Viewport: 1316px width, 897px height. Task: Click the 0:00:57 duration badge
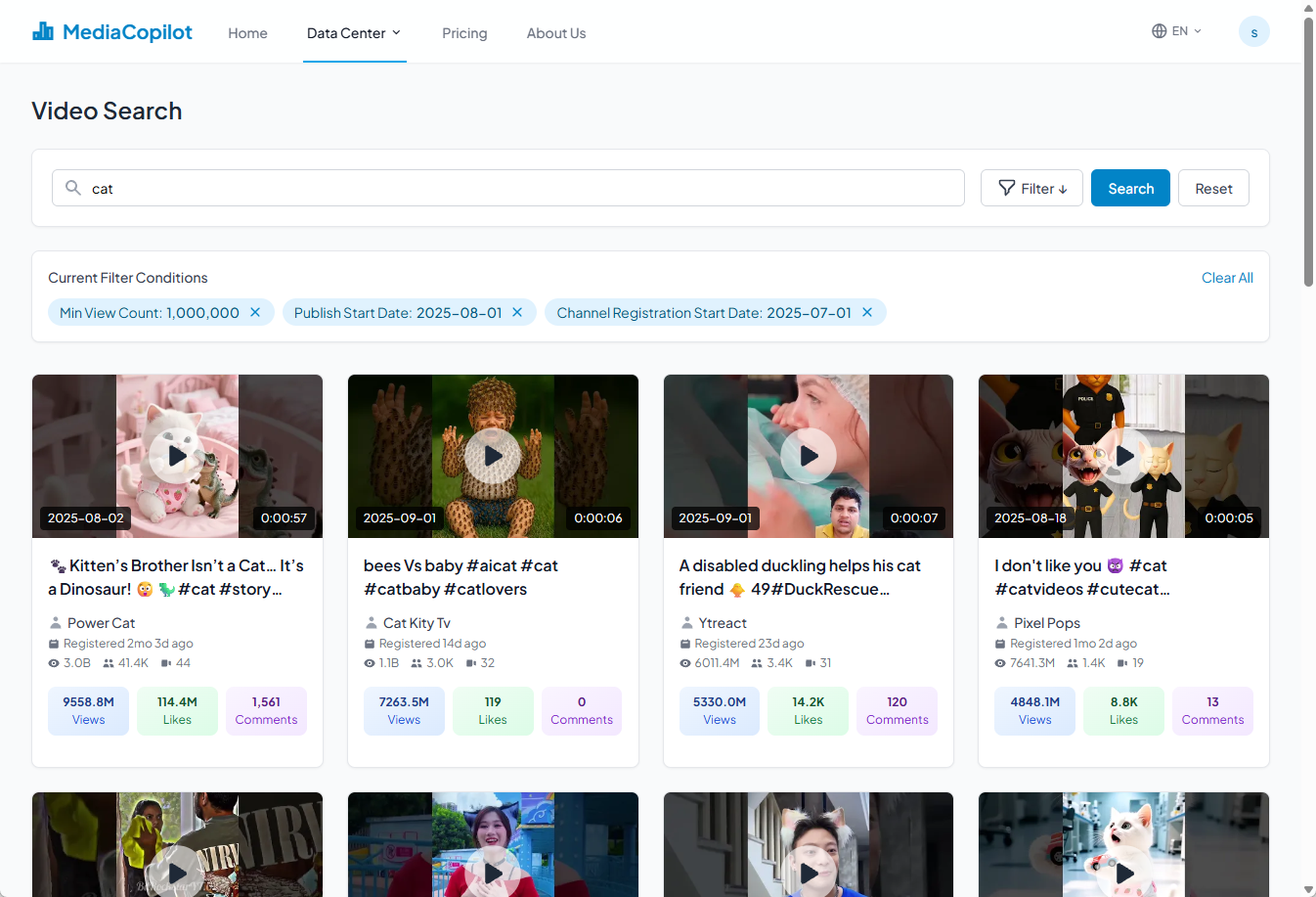284,517
